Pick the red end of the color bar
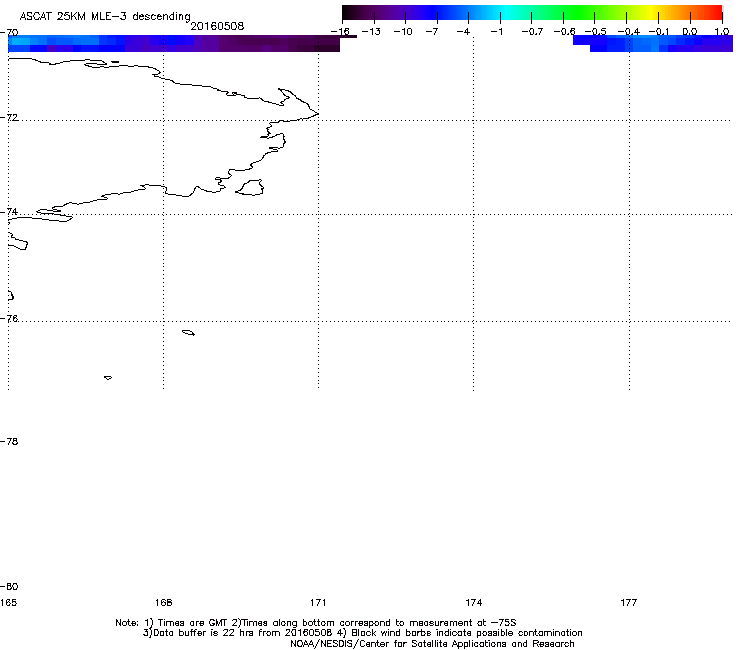 point(713,12)
